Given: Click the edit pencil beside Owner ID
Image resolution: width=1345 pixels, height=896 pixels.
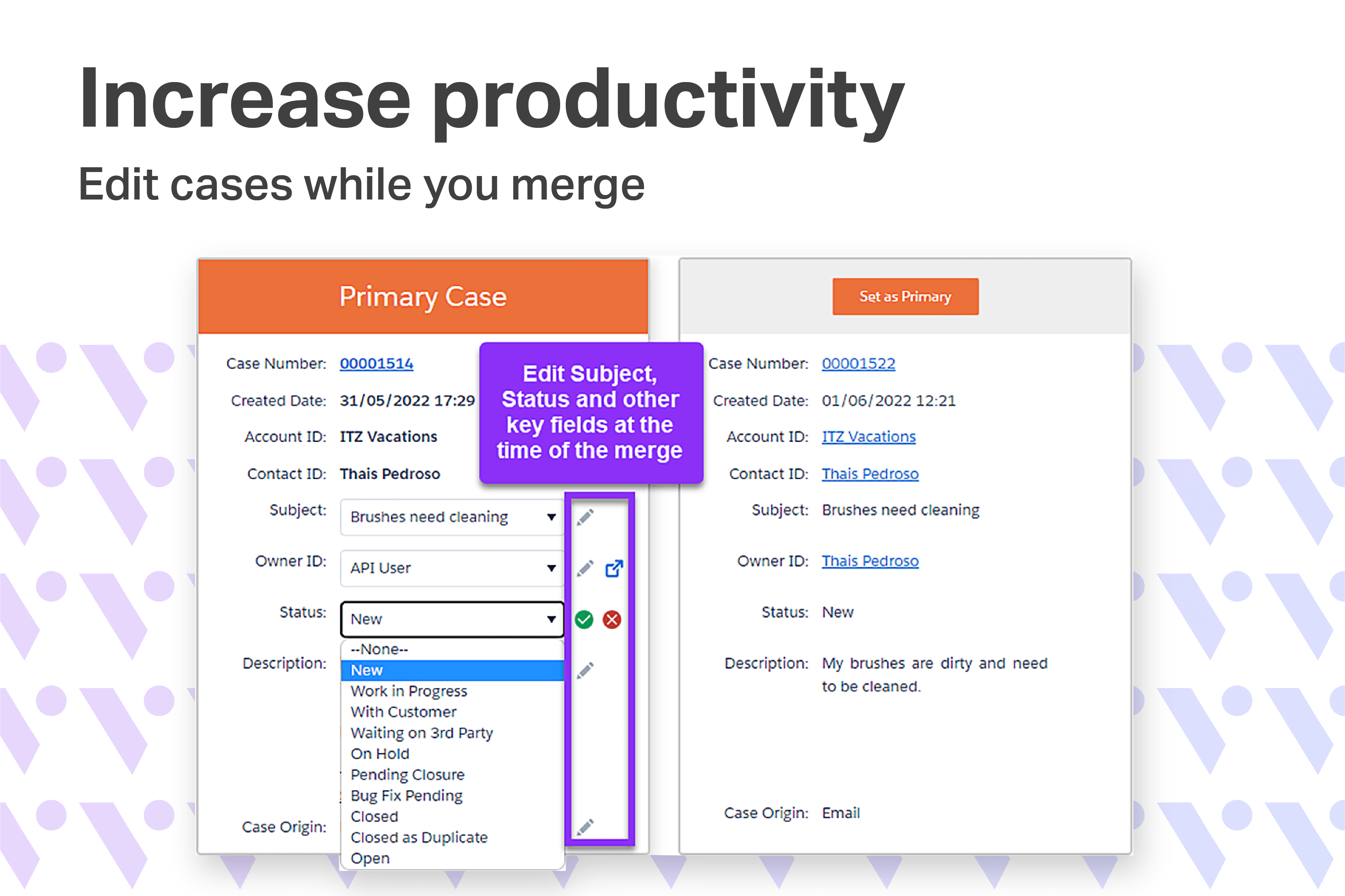Looking at the screenshot, I should (585, 568).
